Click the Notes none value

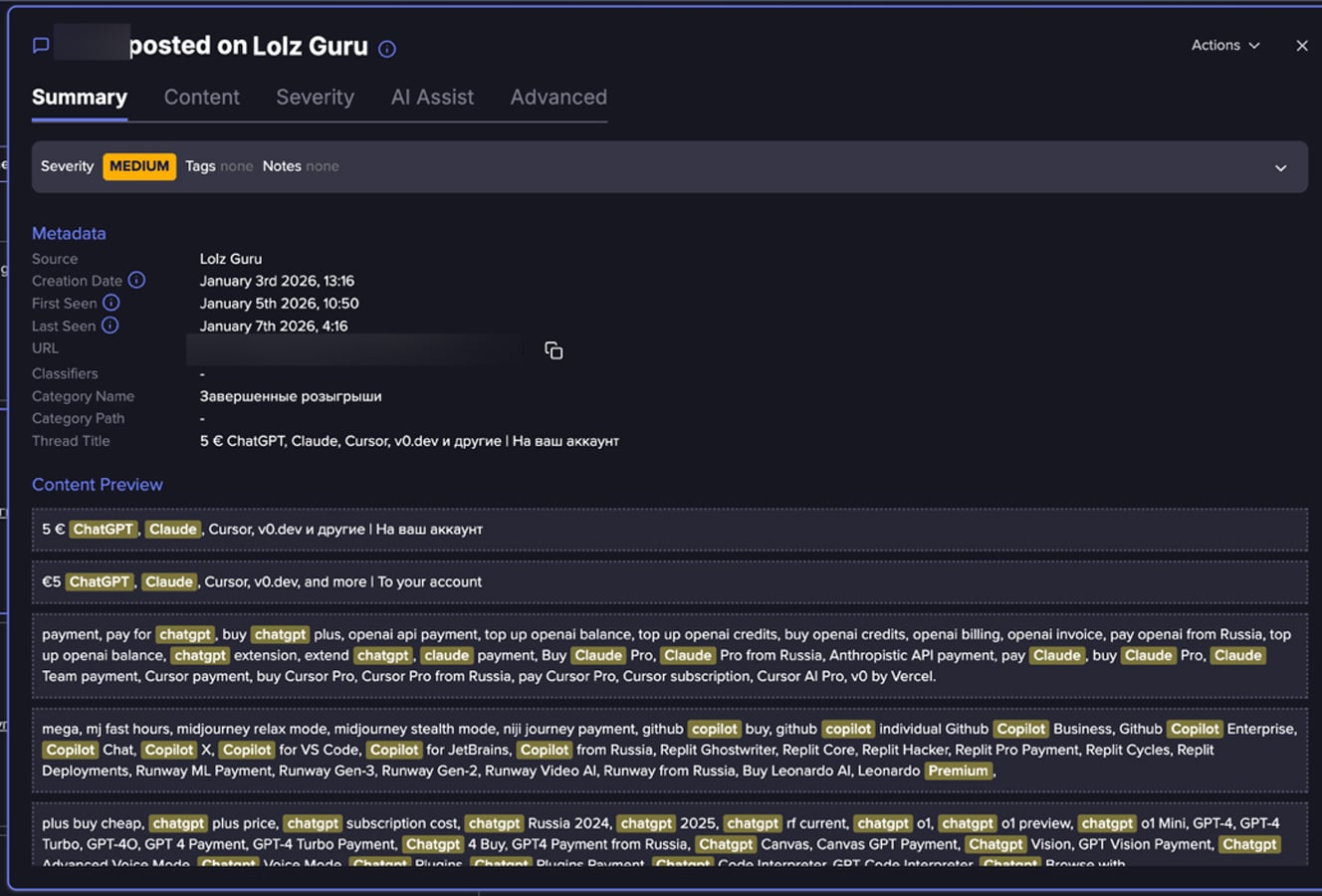click(x=322, y=166)
